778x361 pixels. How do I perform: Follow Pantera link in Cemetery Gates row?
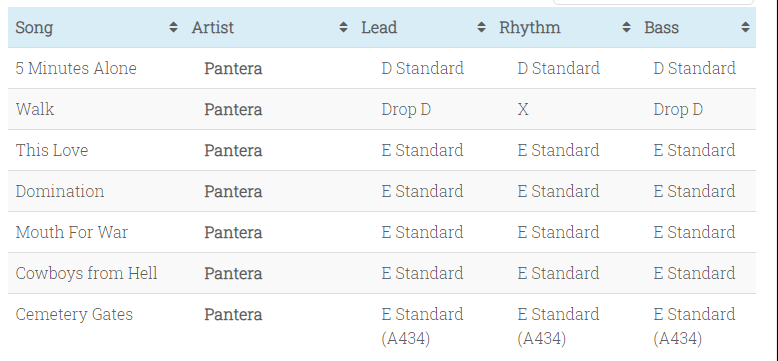tap(233, 314)
